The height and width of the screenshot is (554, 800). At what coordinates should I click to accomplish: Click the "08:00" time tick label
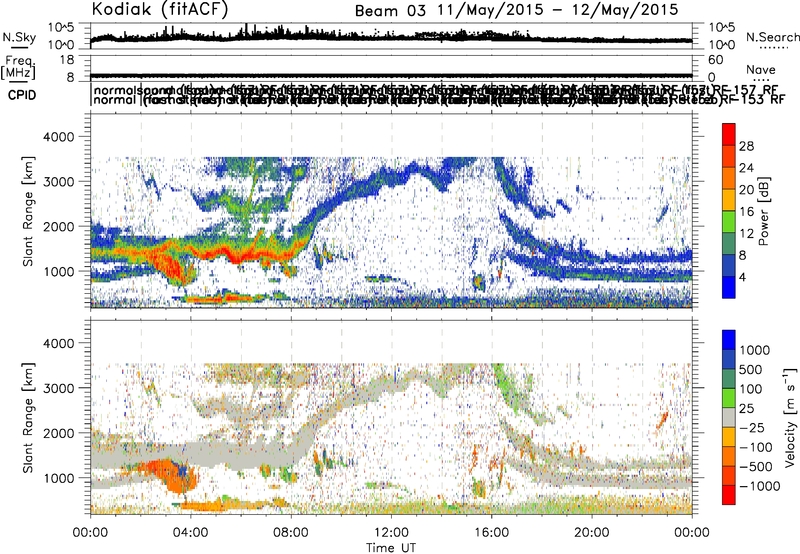[x=291, y=533]
